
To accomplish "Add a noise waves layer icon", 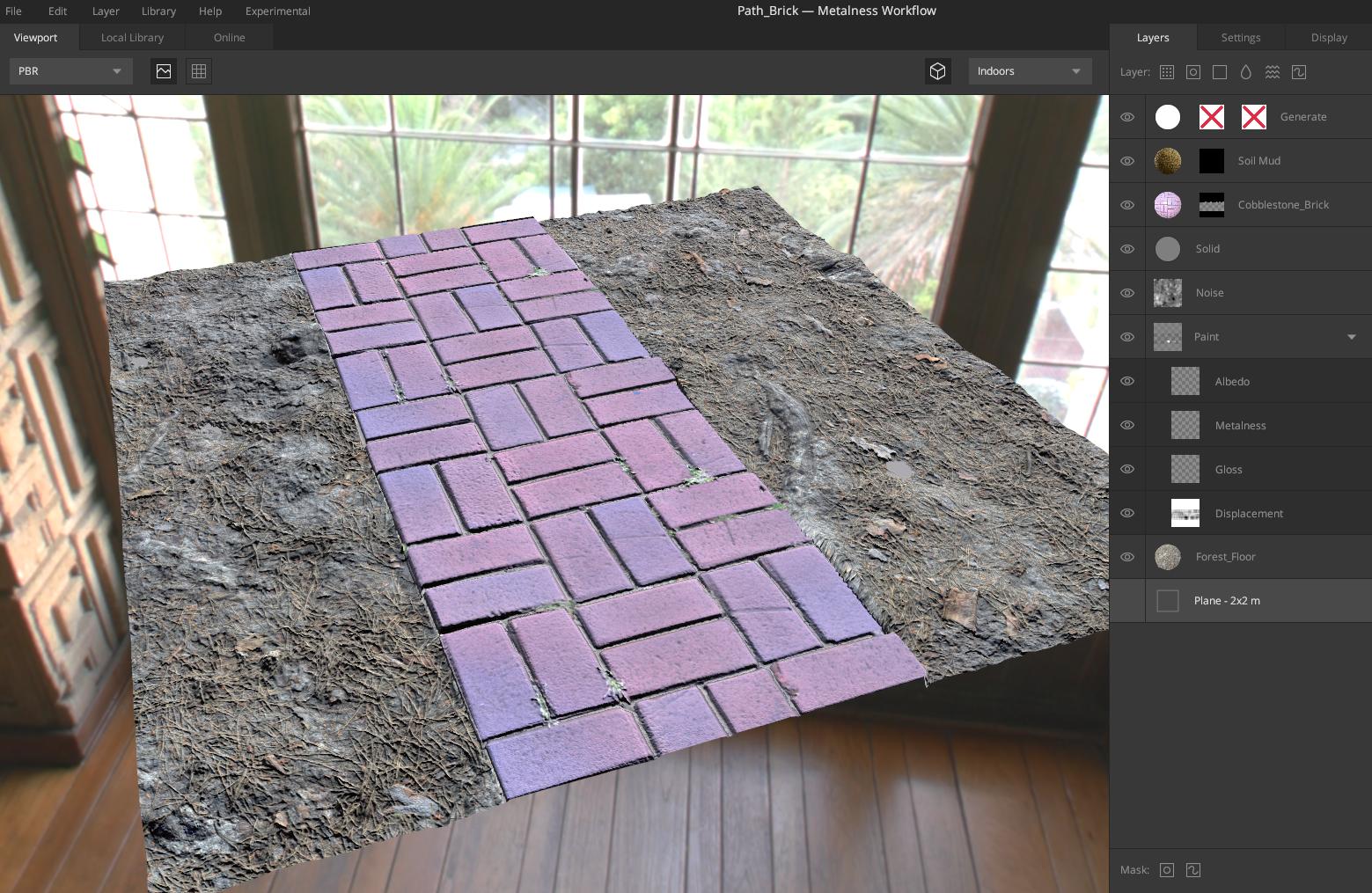I will 1273,72.
